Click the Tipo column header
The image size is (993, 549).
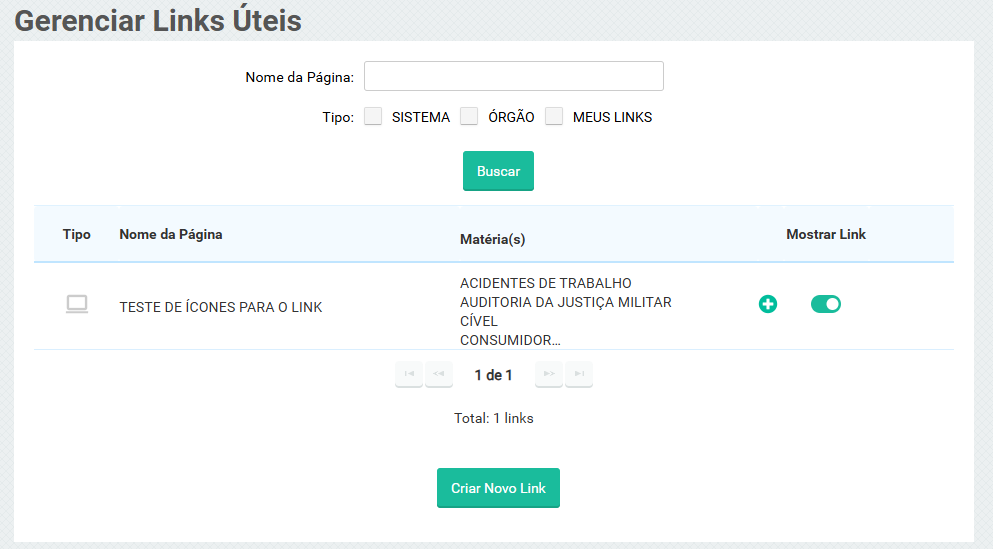77,234
